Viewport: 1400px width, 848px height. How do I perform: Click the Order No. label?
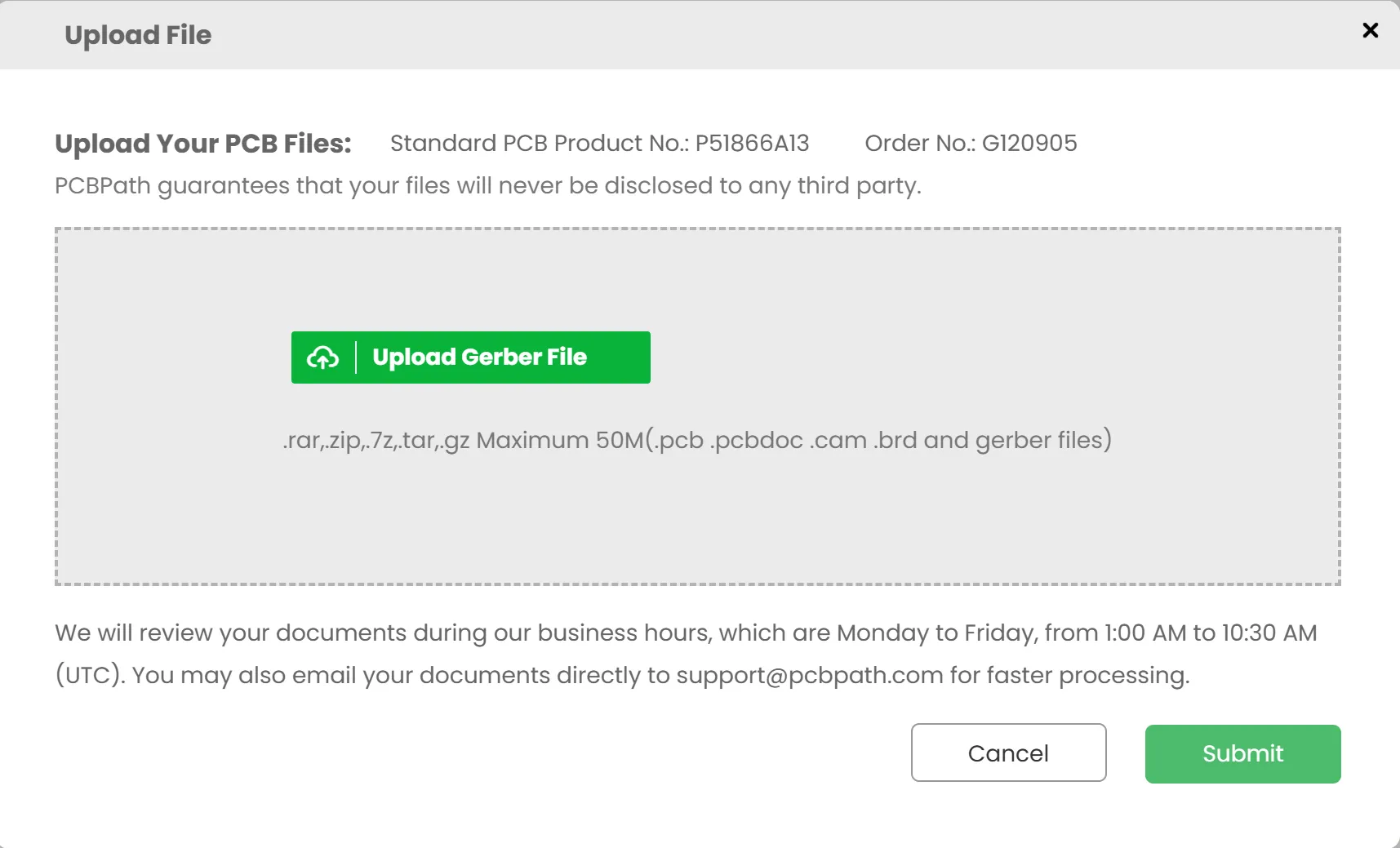[x=919, y=144]
